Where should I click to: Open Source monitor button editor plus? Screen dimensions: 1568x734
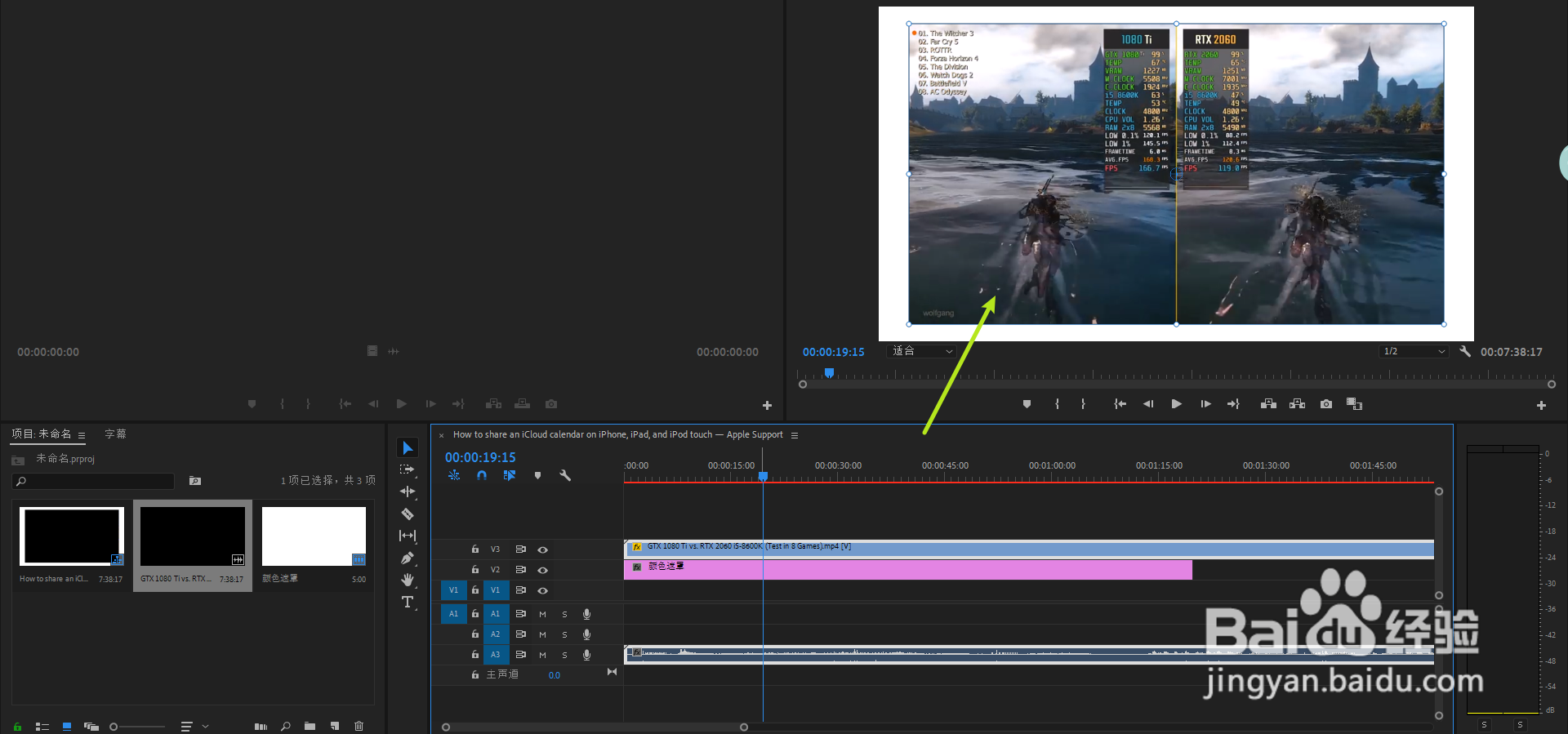[767, 405]
